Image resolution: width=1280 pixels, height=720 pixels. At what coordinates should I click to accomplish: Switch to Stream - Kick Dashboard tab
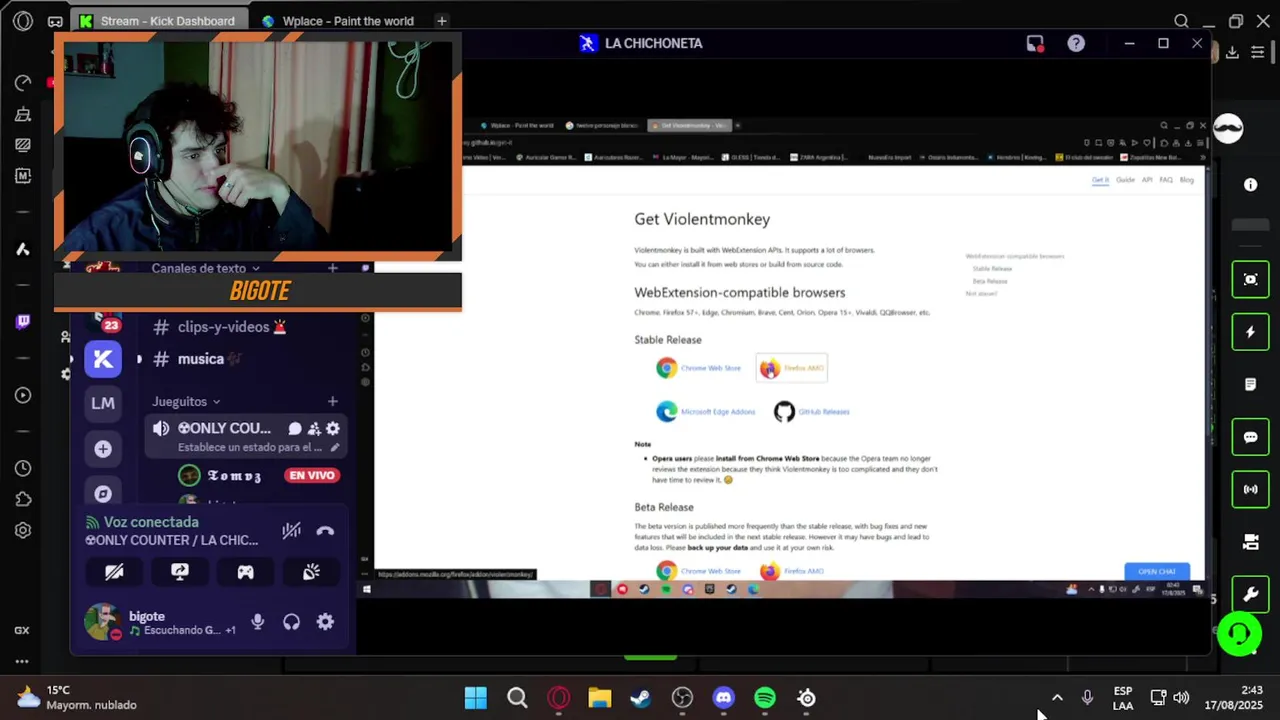click(158, 21)
